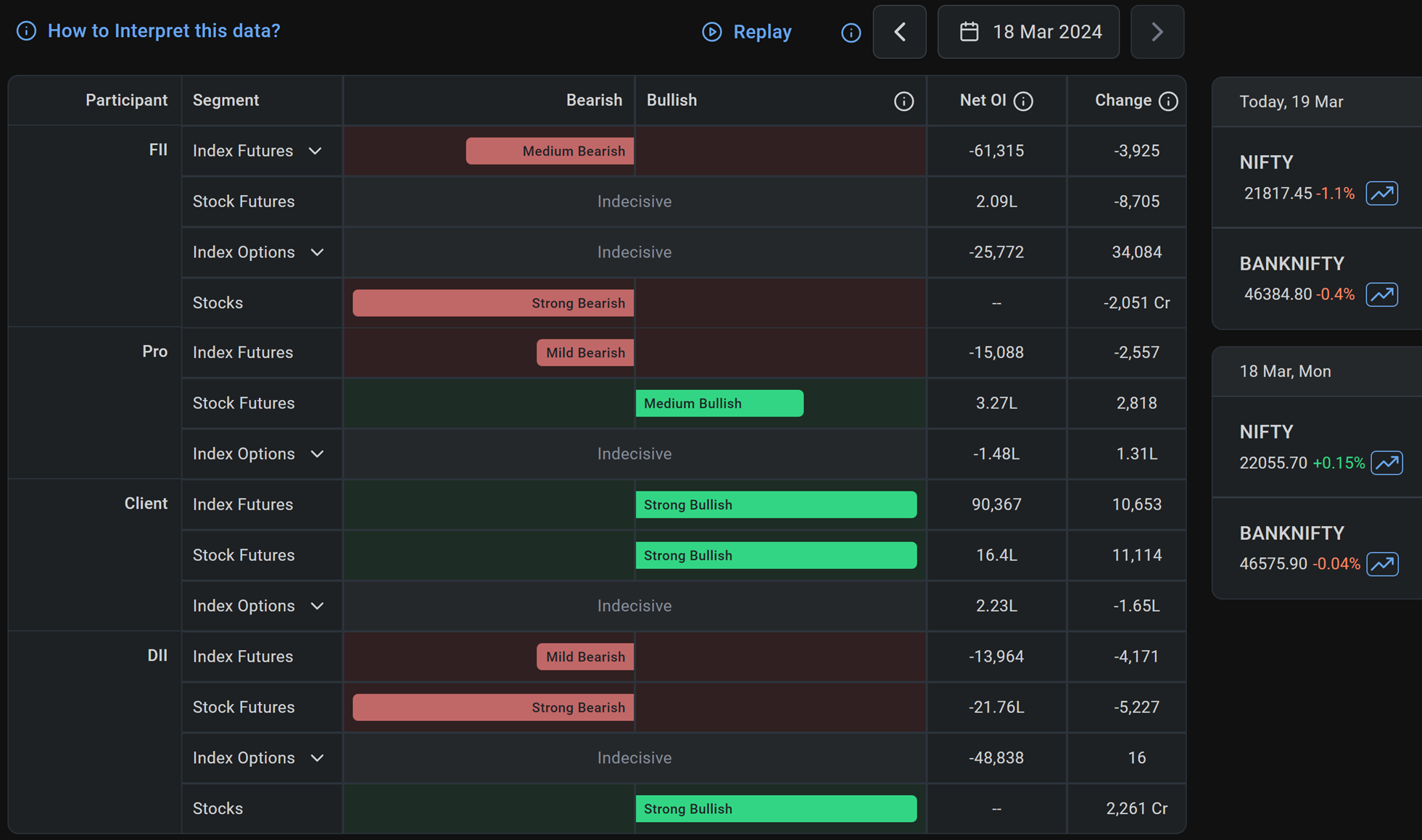Click the Net OI info icon
1422x840 pixels.
pyautogui.click(x=1023, y=101)
